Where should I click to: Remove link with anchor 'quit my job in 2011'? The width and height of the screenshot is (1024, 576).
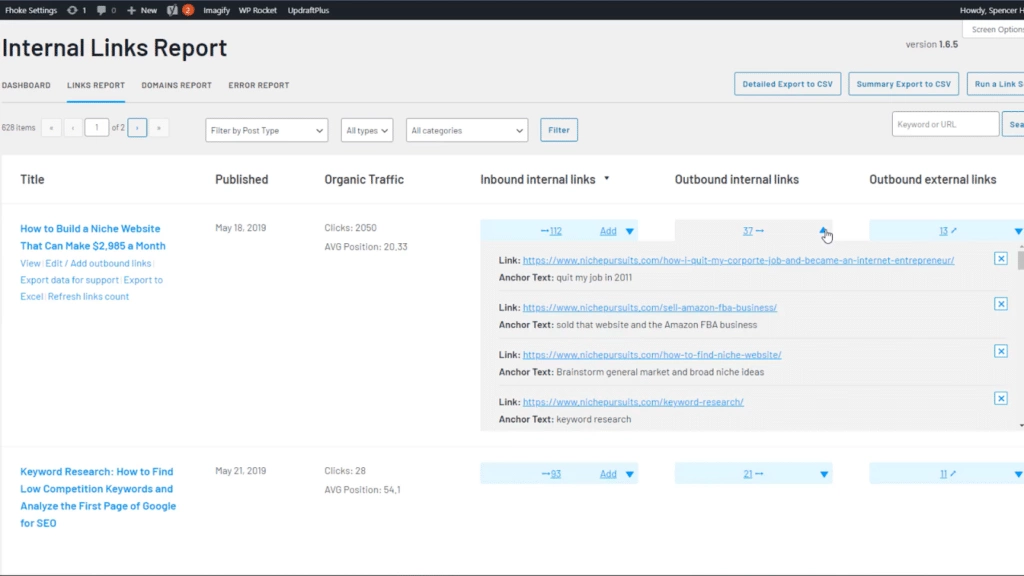1001,258
